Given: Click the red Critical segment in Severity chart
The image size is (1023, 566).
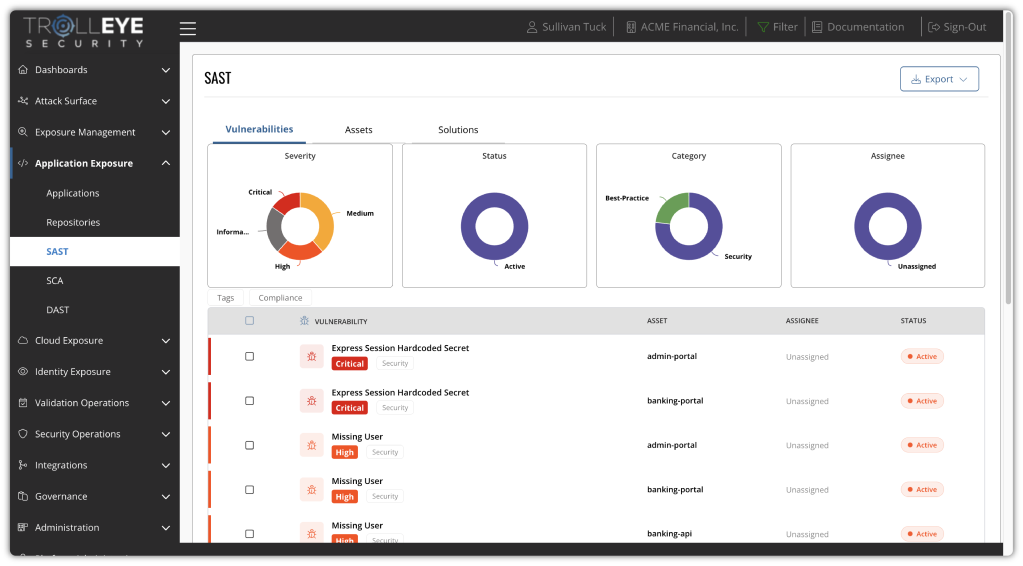Looking at the screenshot, I should tap(286, 201).
